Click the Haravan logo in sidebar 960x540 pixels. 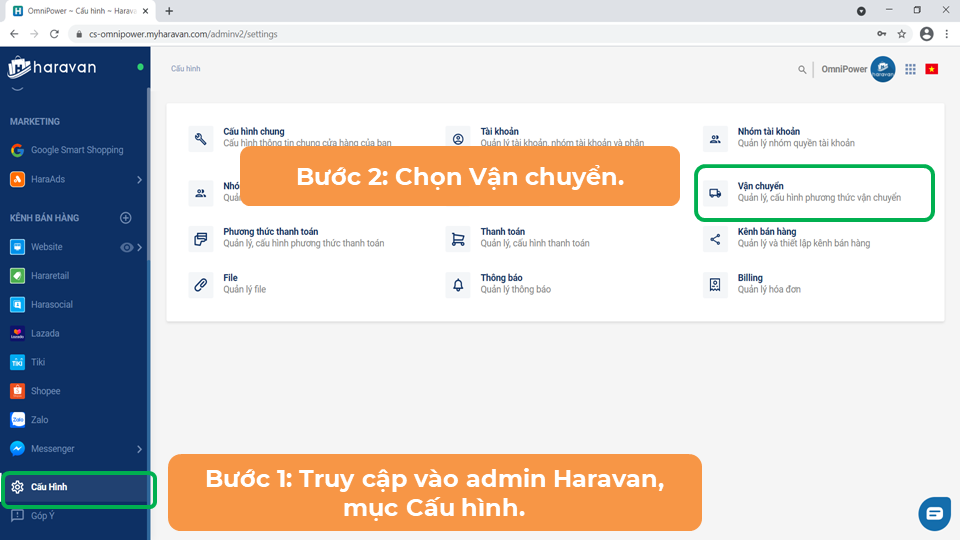click(x=52, y=67)
